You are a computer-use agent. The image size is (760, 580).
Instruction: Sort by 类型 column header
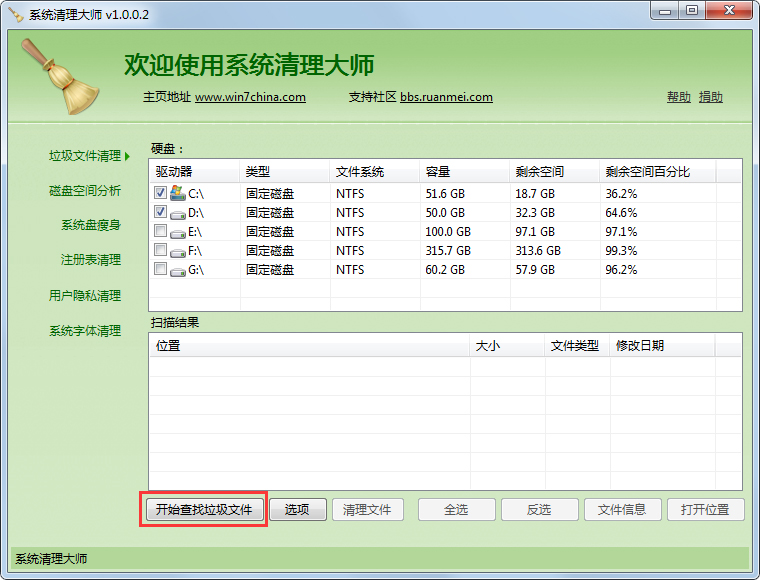(x=285, y=172)
